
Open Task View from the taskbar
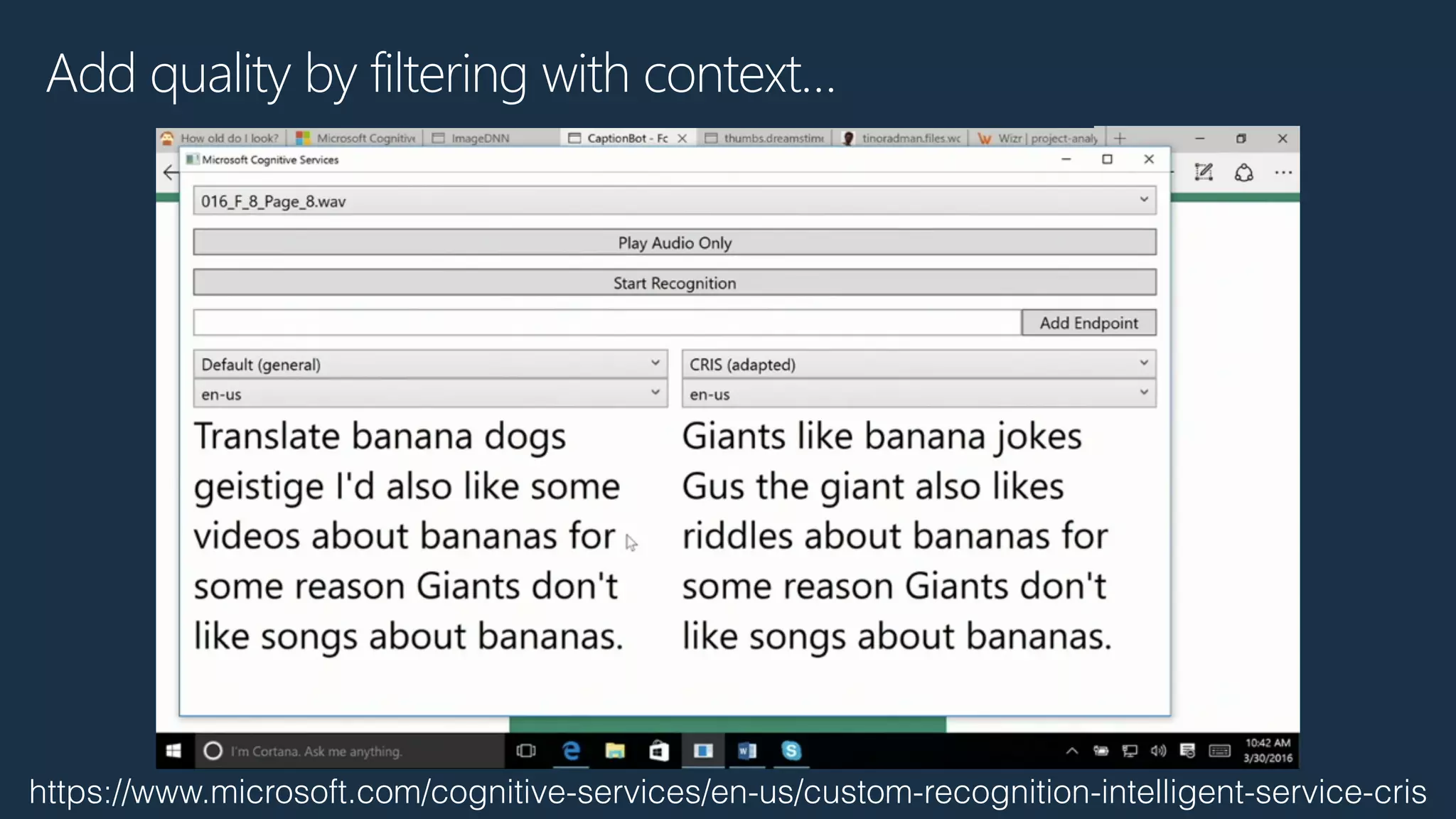coord(526,751)
